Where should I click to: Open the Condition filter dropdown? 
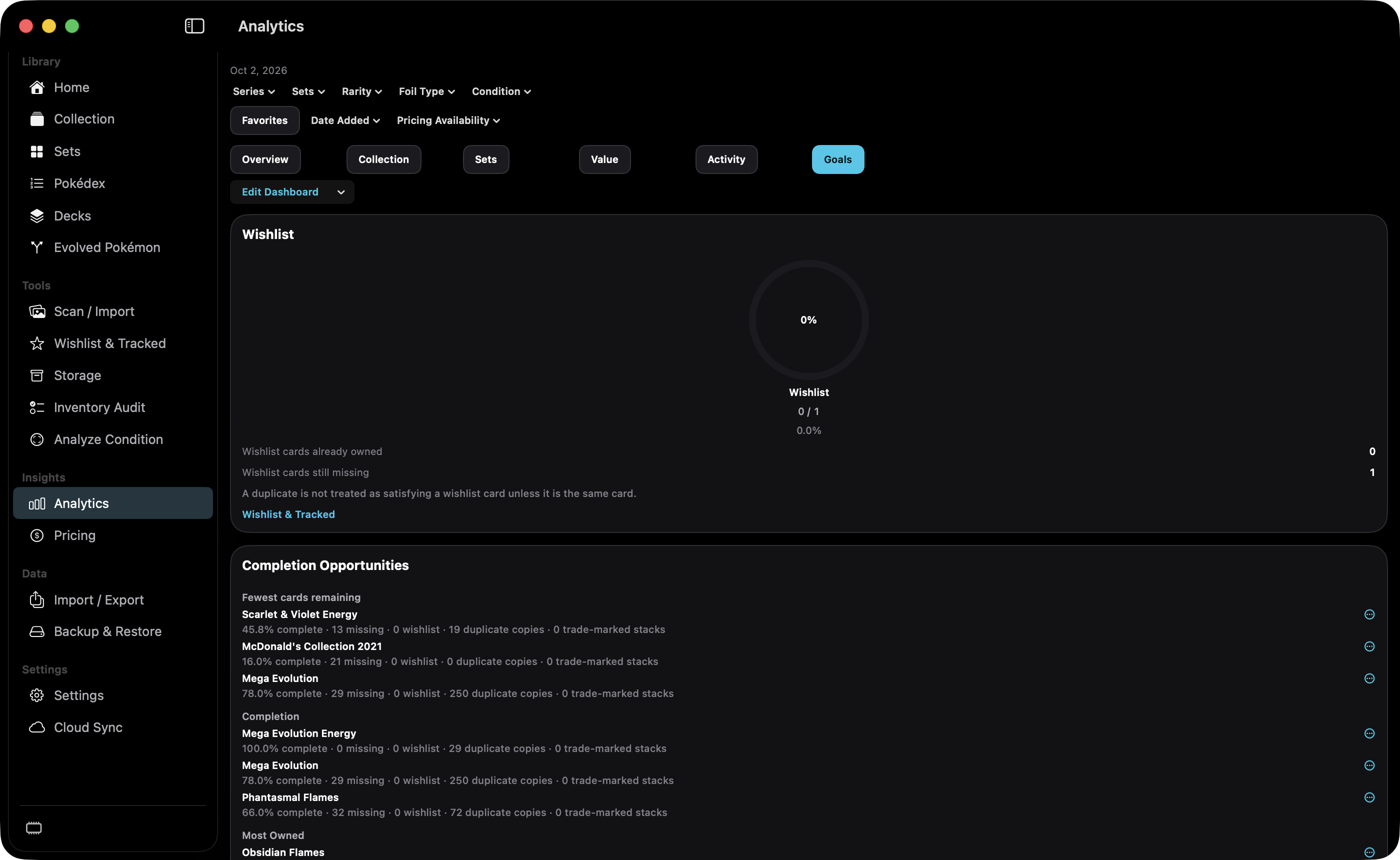[501, 91]
